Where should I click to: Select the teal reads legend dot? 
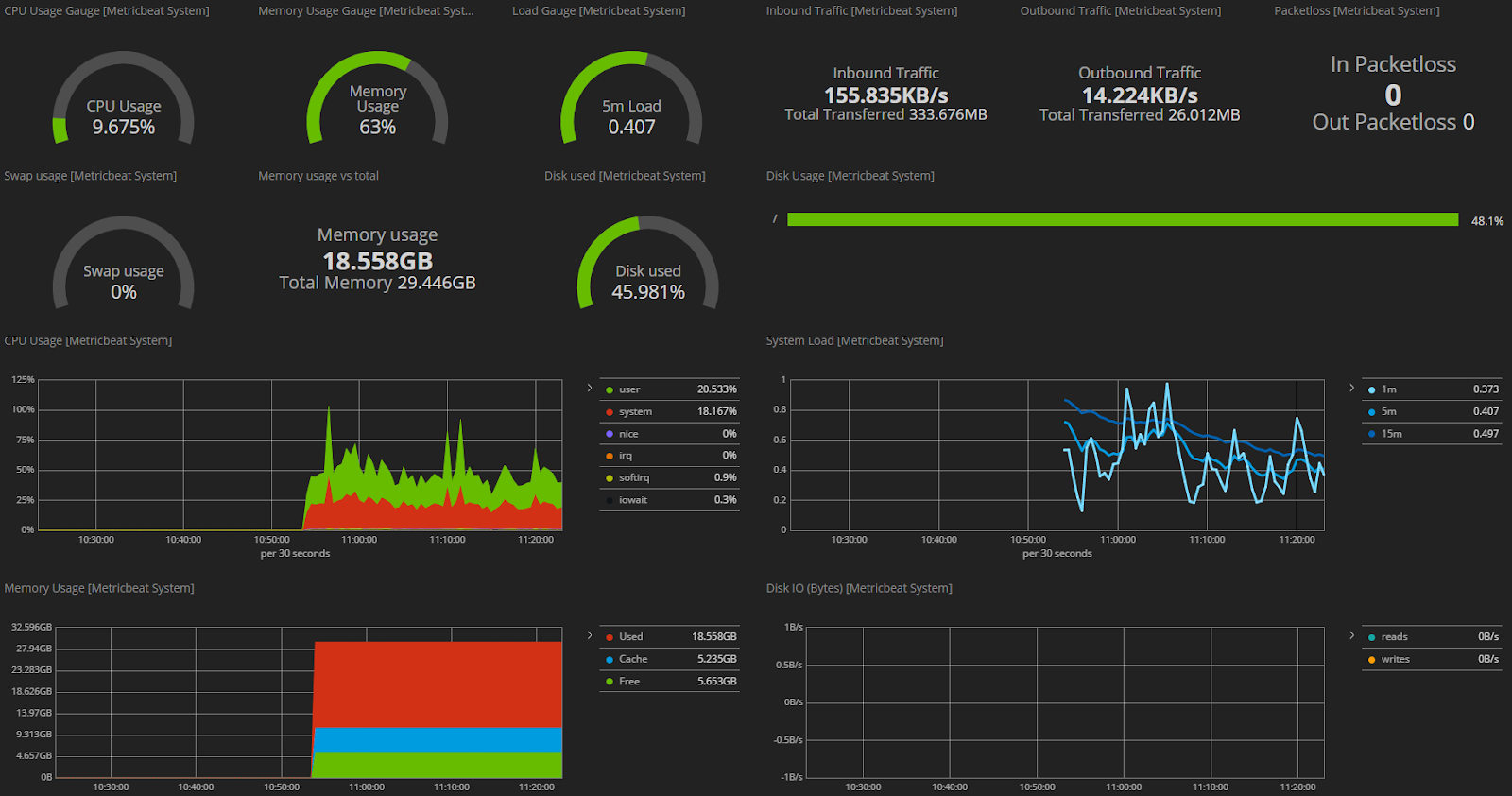point(1371,637)
